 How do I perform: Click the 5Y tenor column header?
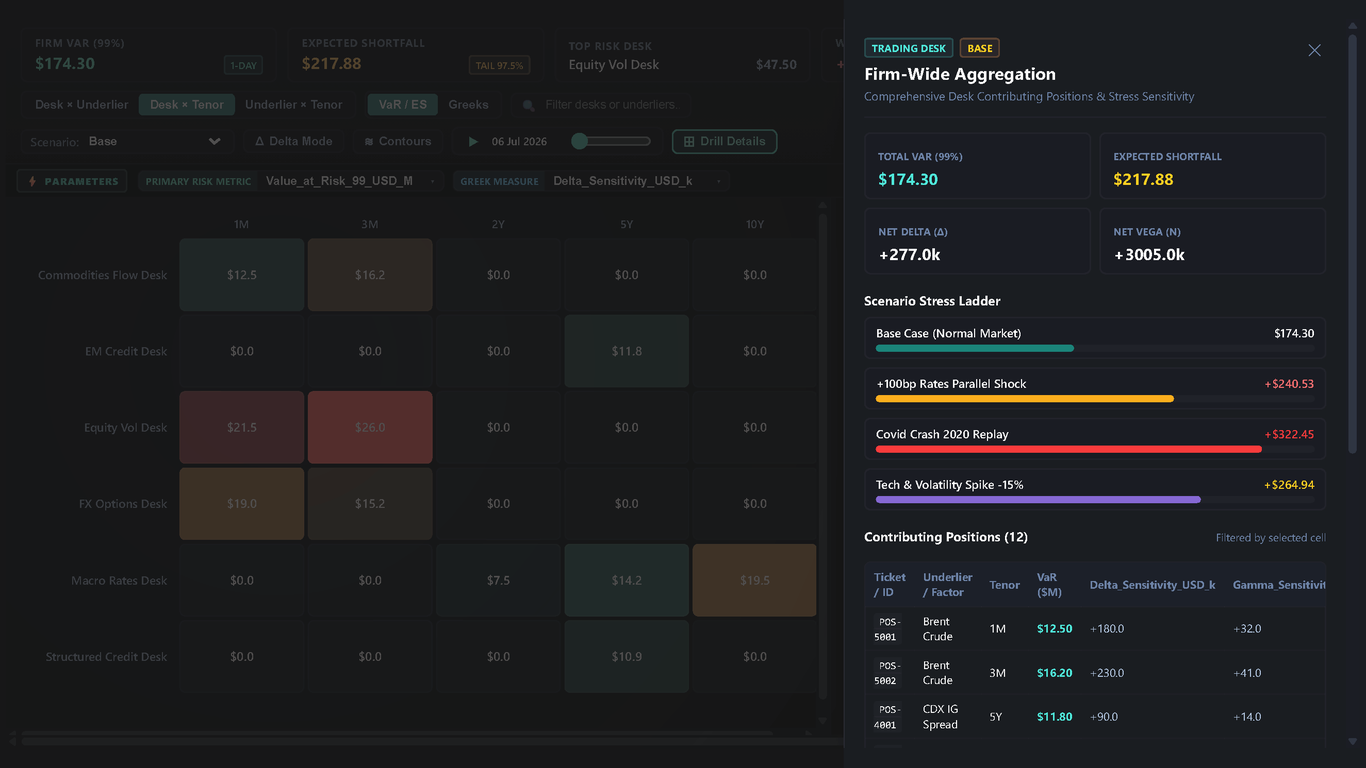coord(627,225)
